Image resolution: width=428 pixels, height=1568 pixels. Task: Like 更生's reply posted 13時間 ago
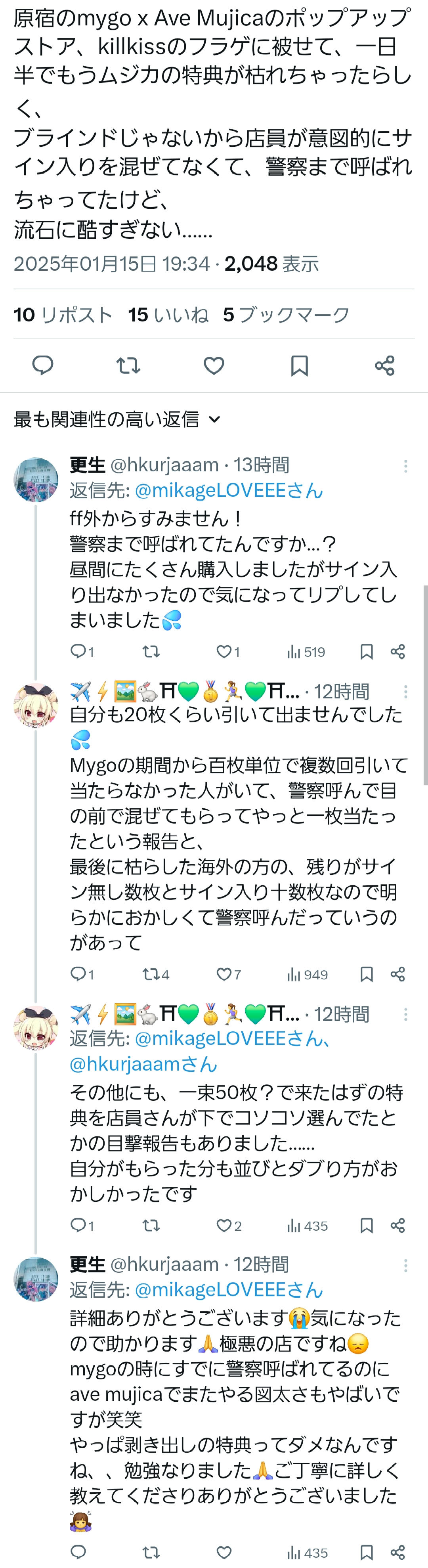(224, 652)
